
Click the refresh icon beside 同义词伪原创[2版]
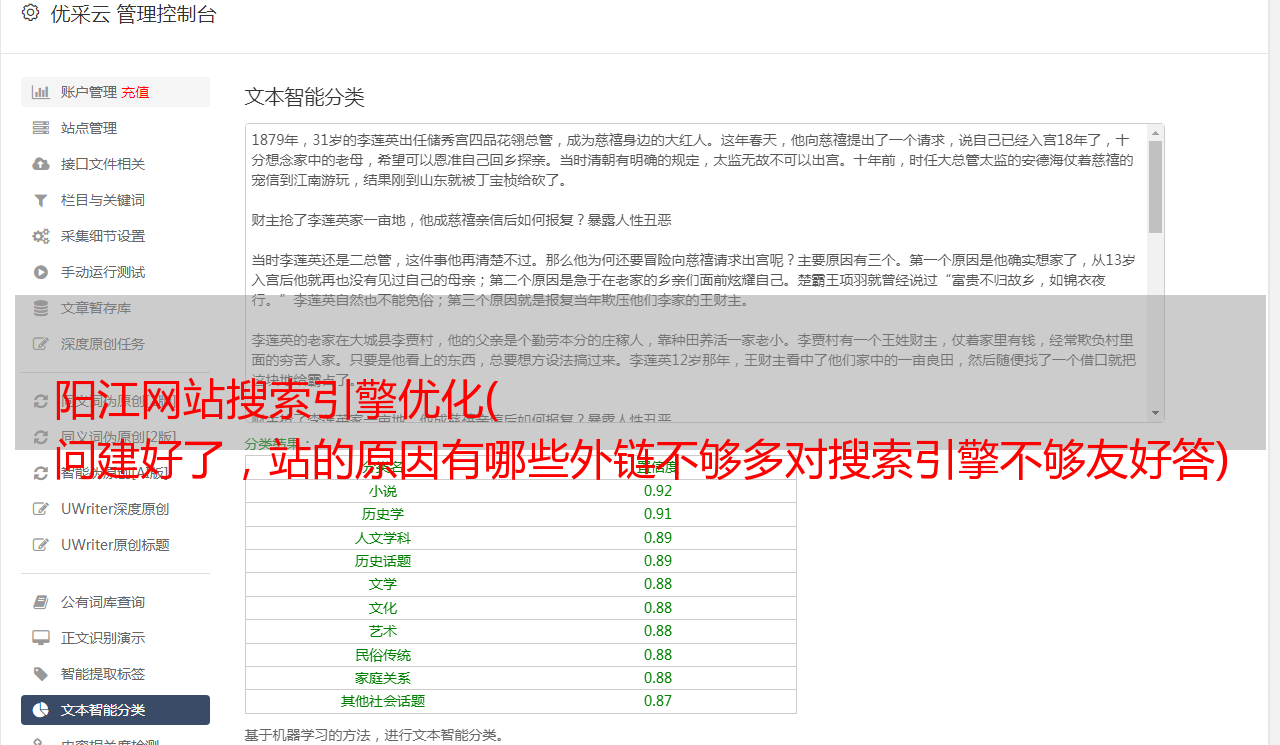point(41,437)
